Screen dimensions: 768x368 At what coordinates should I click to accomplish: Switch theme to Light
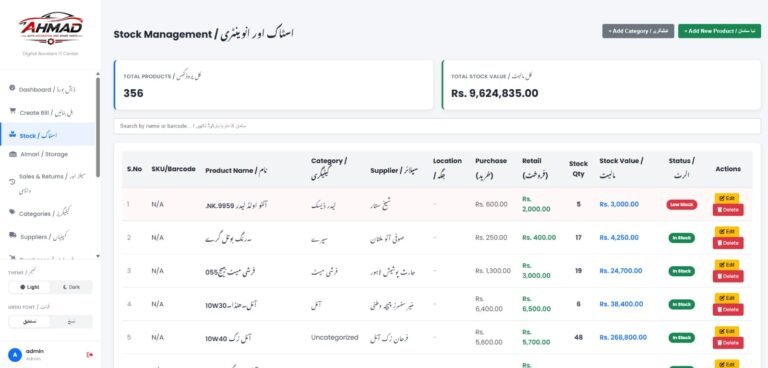point(30,287)
